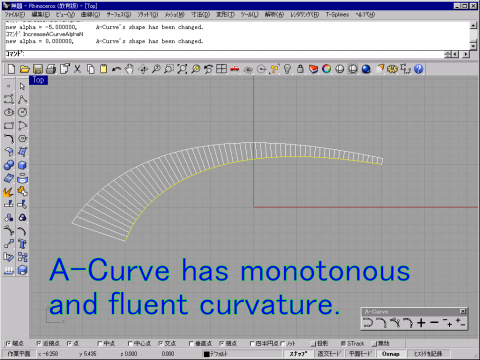Toggle the 直交モード status bar button
480x360 pixels.
329,354
